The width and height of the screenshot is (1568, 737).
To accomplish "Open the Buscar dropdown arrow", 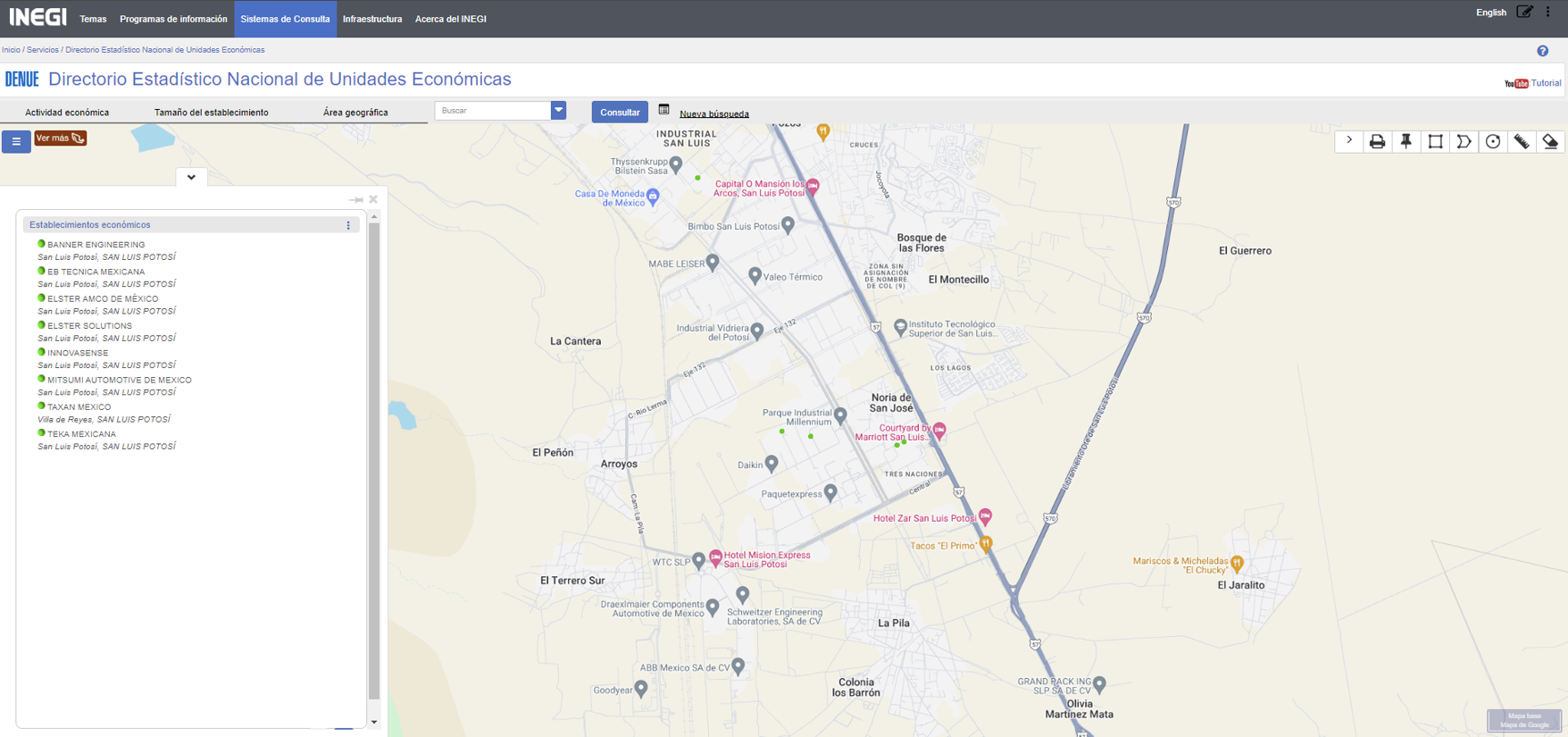I will [558, 111].
